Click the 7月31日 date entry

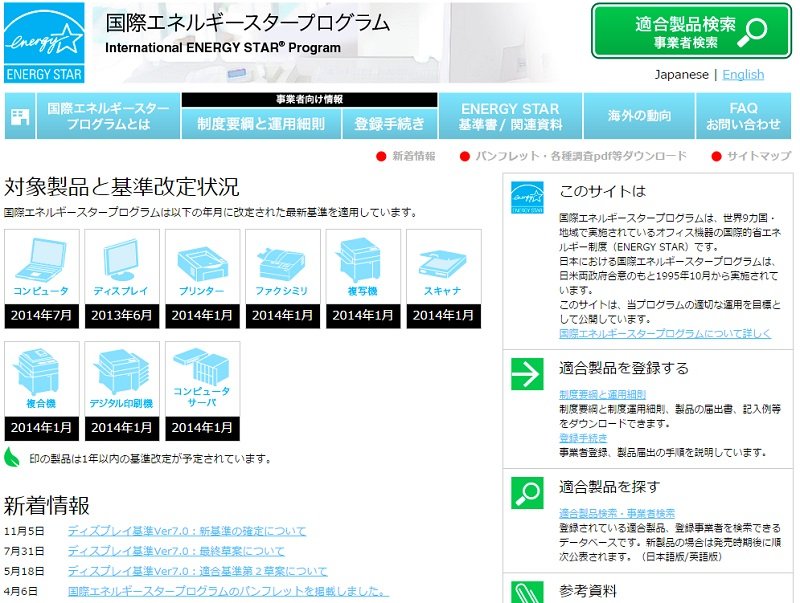click(x=24, y=551)
